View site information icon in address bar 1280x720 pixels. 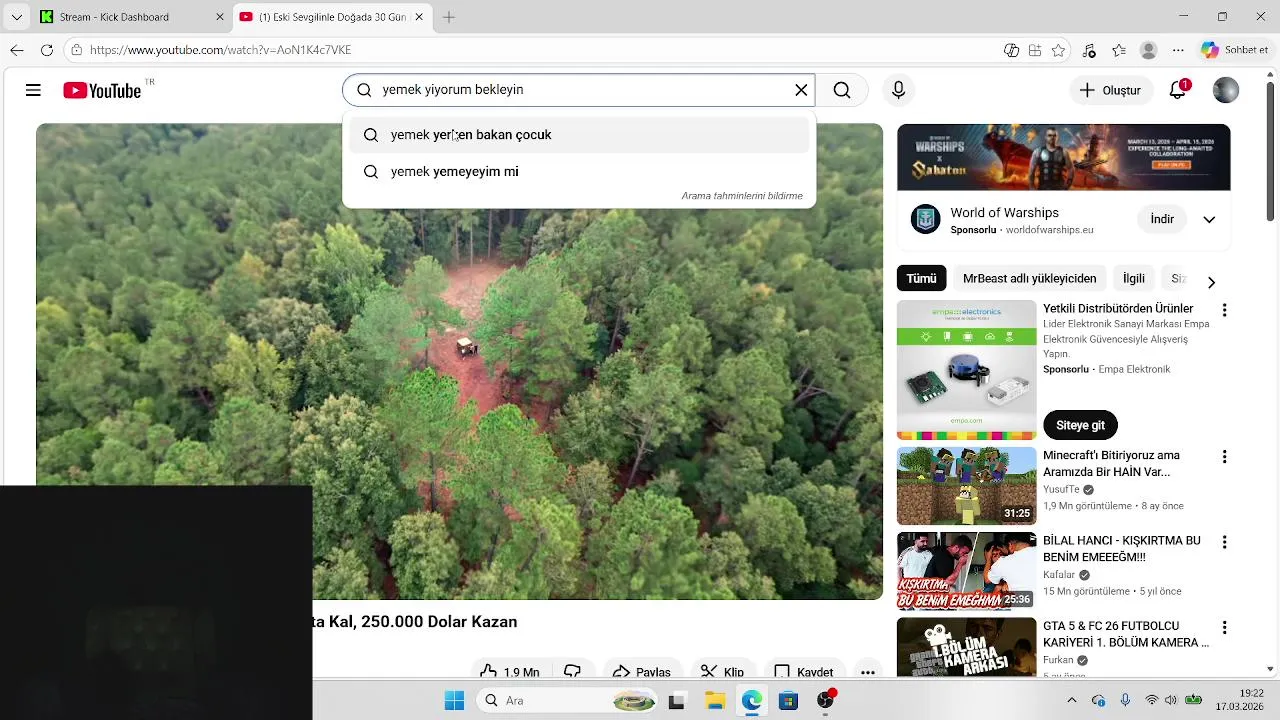pyautogui.click(x=76, y=50)
